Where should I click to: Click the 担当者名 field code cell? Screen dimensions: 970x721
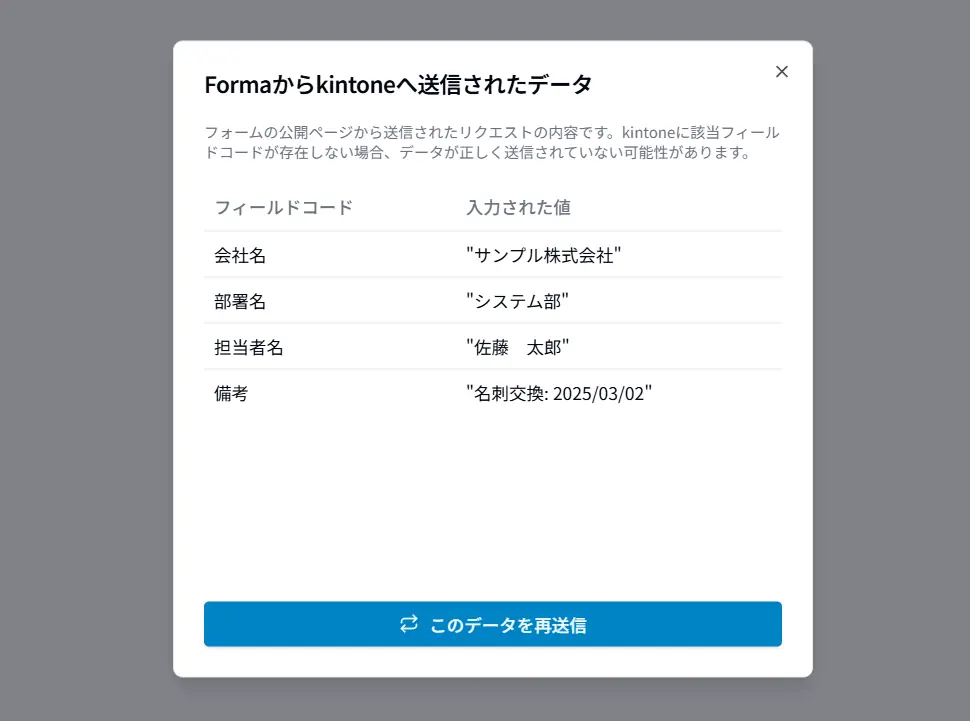pos(248,347)
